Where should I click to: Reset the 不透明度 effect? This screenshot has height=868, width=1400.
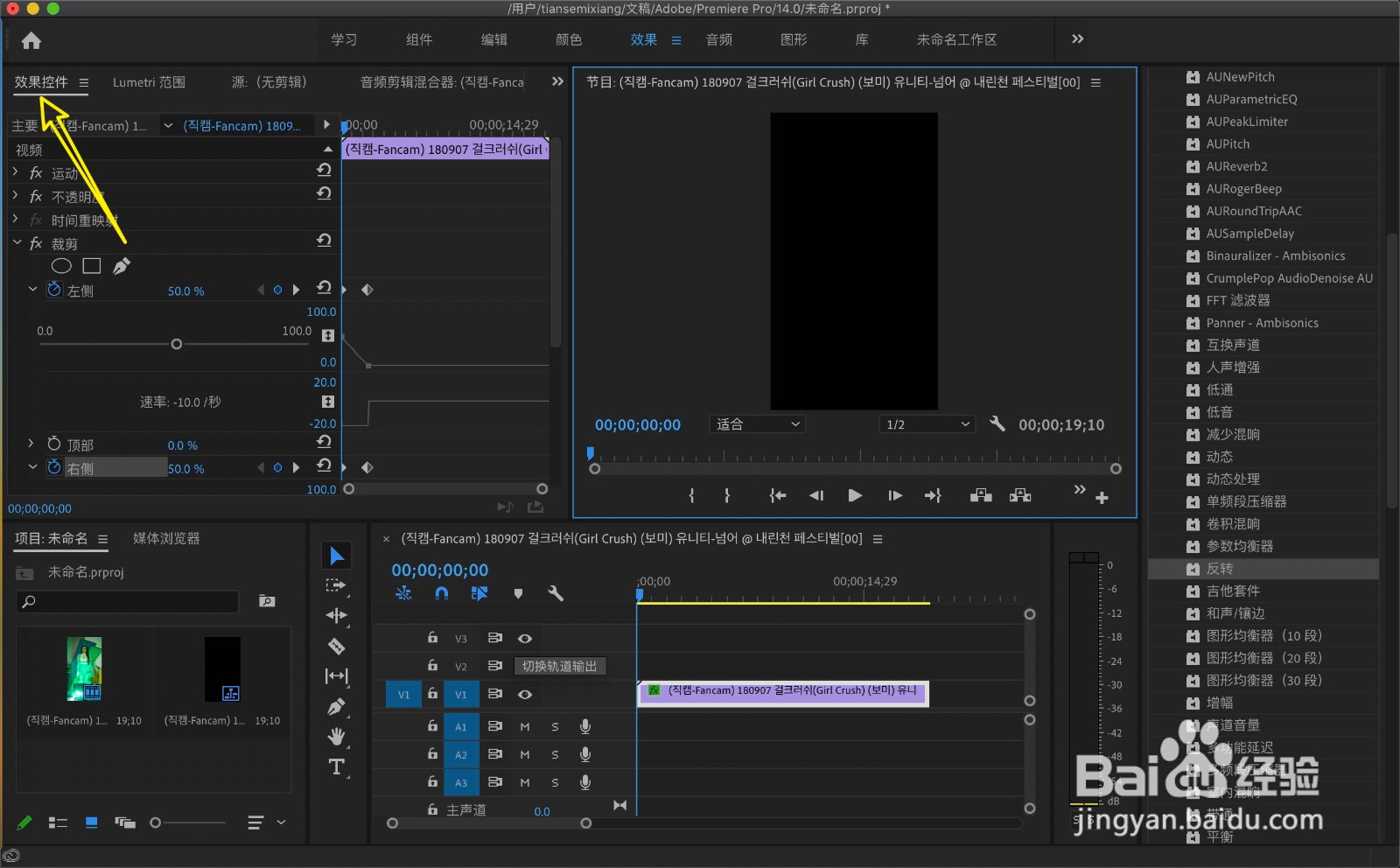pos(324,193)
